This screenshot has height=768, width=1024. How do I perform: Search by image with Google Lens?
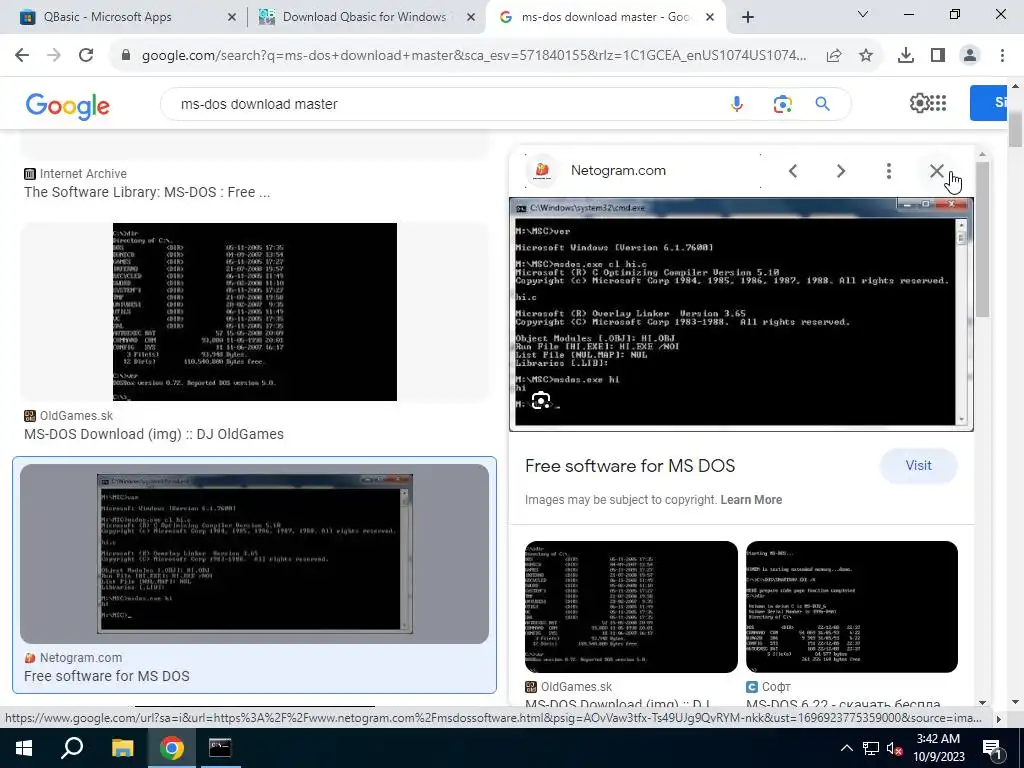click(782, 104)
